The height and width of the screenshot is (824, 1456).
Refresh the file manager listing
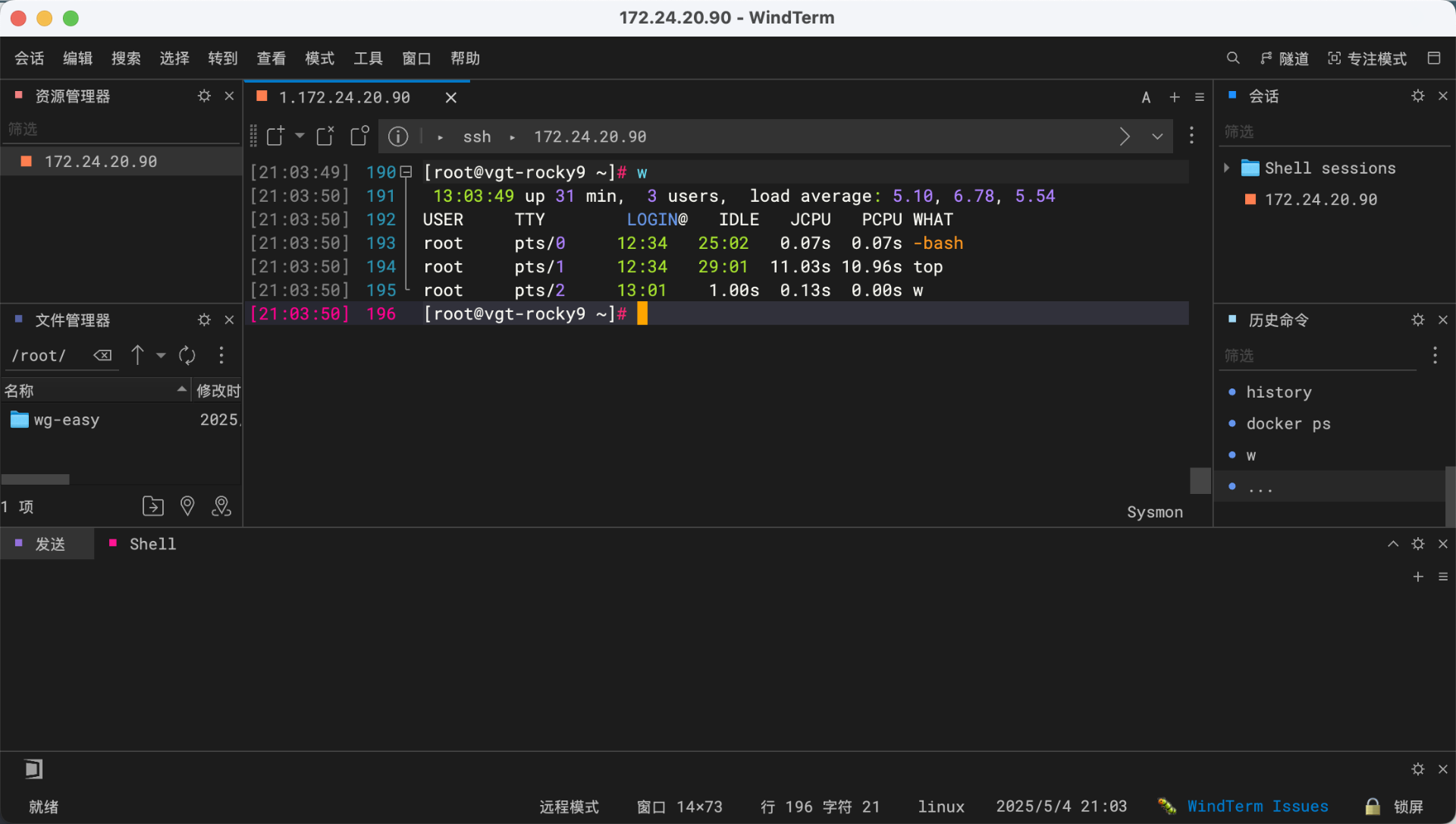click(x=187, y=355)
